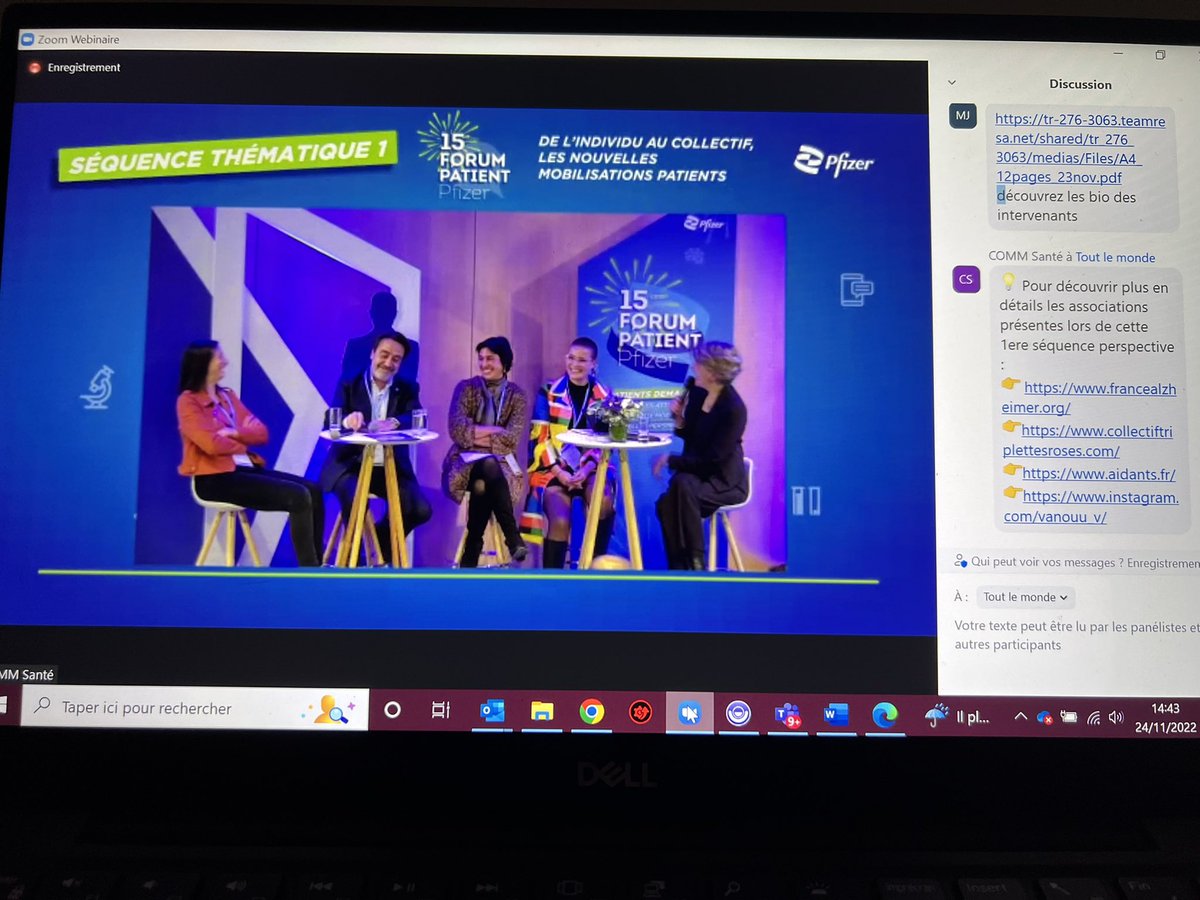Open the aidants.fr link

coord(1098,474)
